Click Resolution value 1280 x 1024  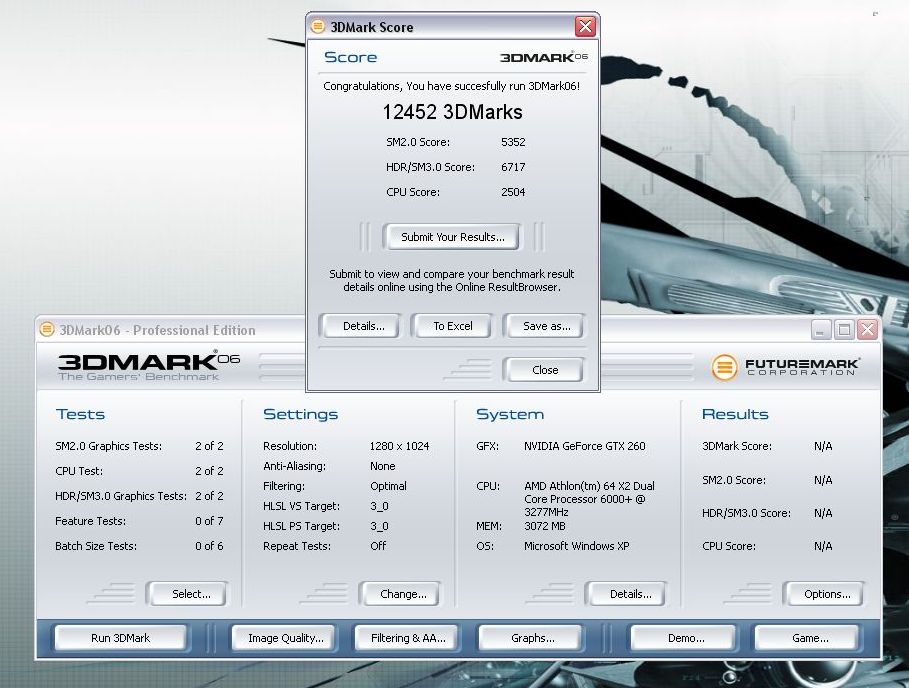point(399,446)
